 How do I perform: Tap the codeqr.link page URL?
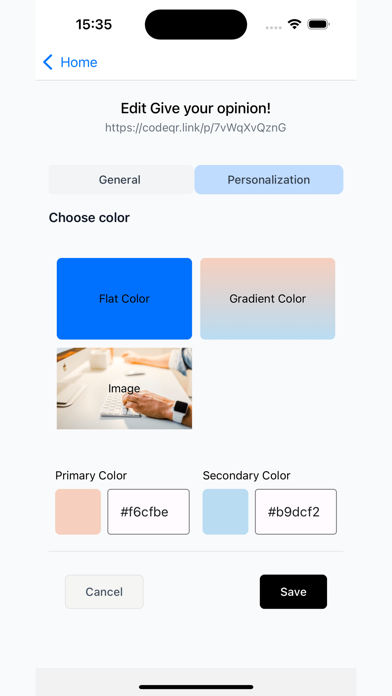tap(196, 128)
